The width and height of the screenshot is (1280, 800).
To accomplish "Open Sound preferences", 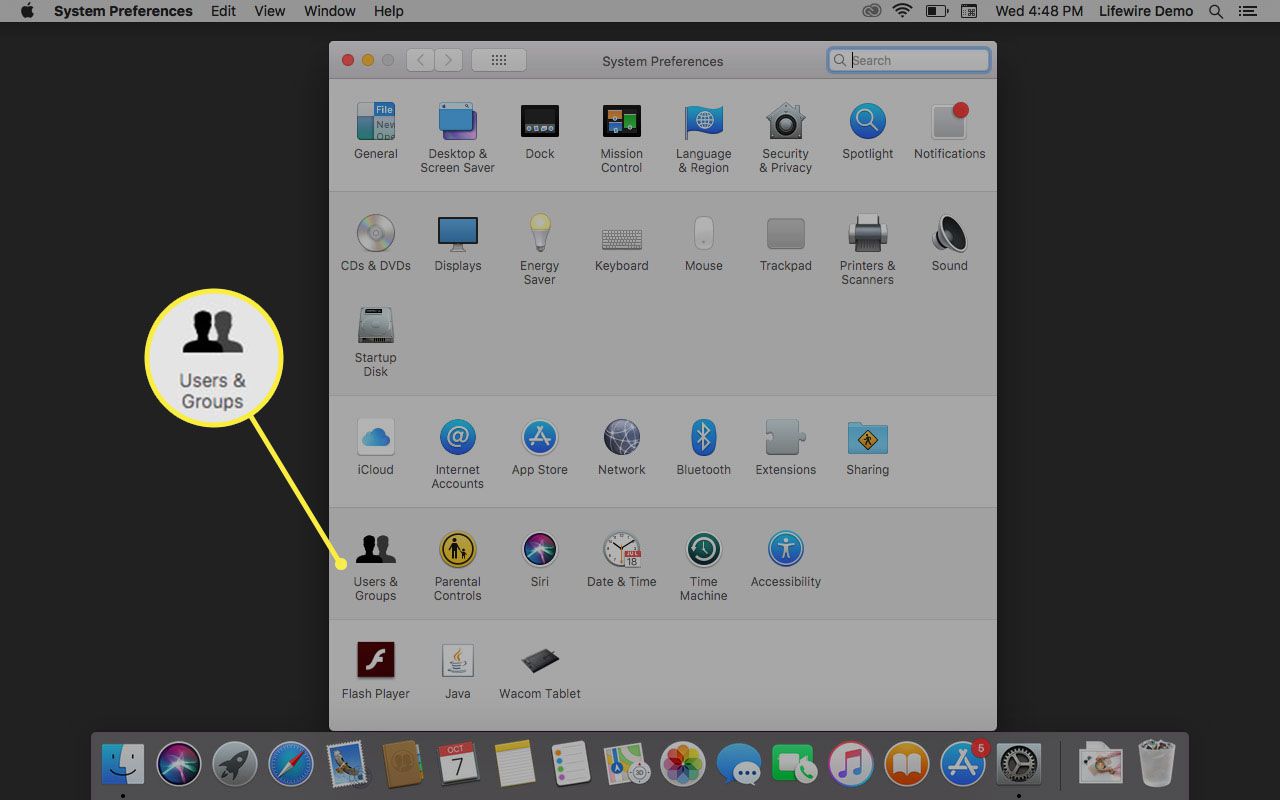I will [950, 242].
